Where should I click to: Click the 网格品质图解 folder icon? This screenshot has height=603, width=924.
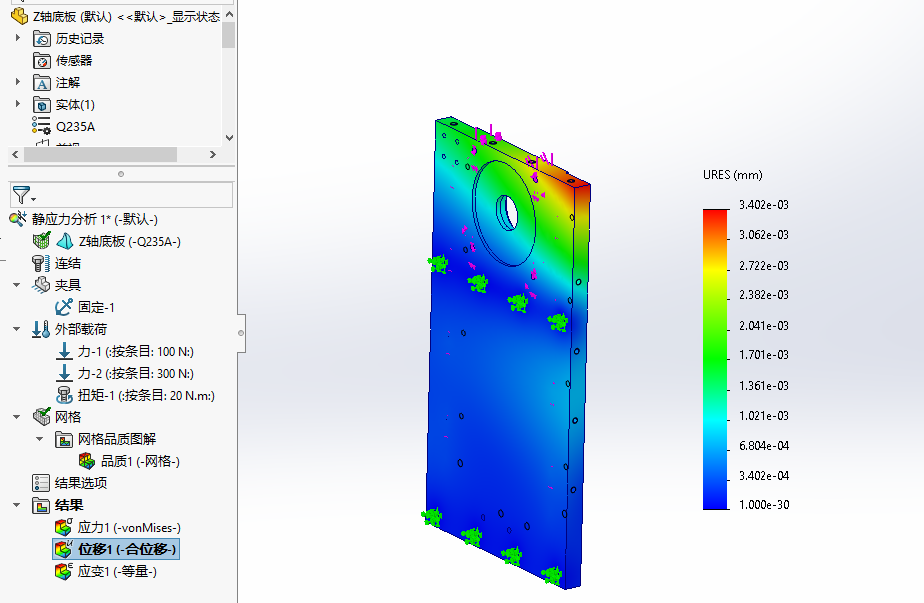(x=64, y=439)
